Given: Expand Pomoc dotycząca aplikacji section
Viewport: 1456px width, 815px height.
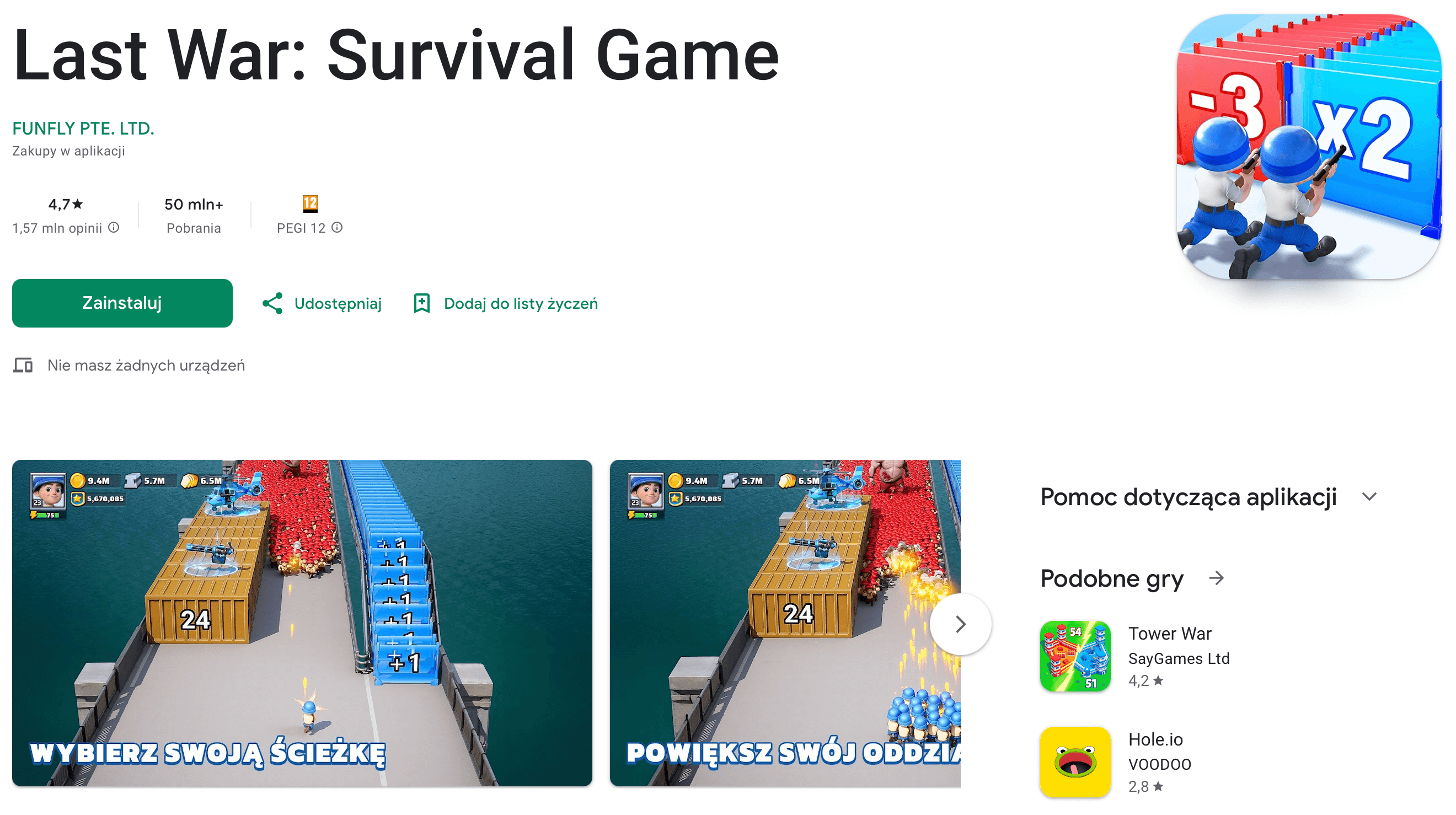Looking at the screenshot, I should coord(1369,497).
